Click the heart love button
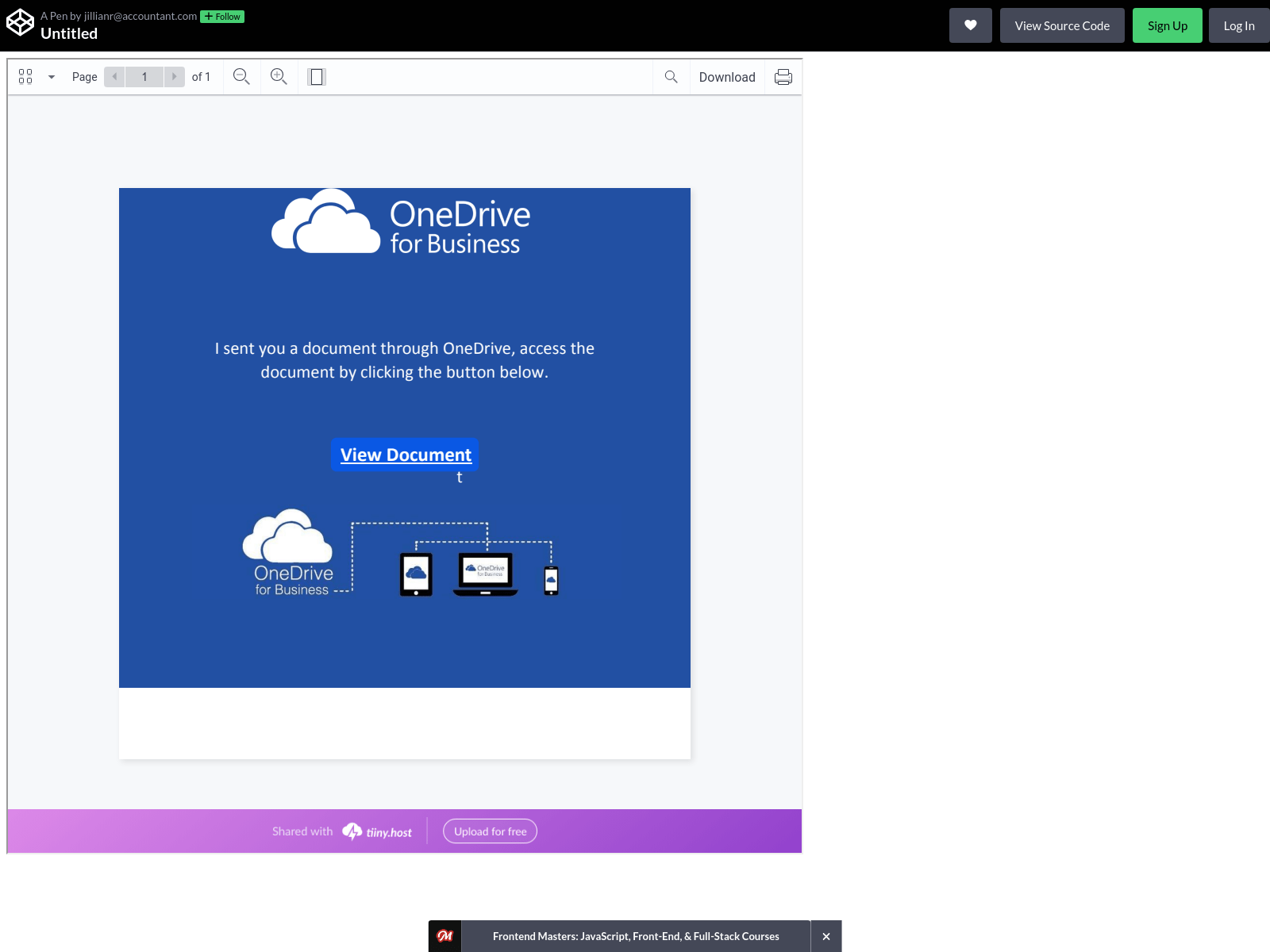The width and height of the screenshot is (1270, 952). 970,25
